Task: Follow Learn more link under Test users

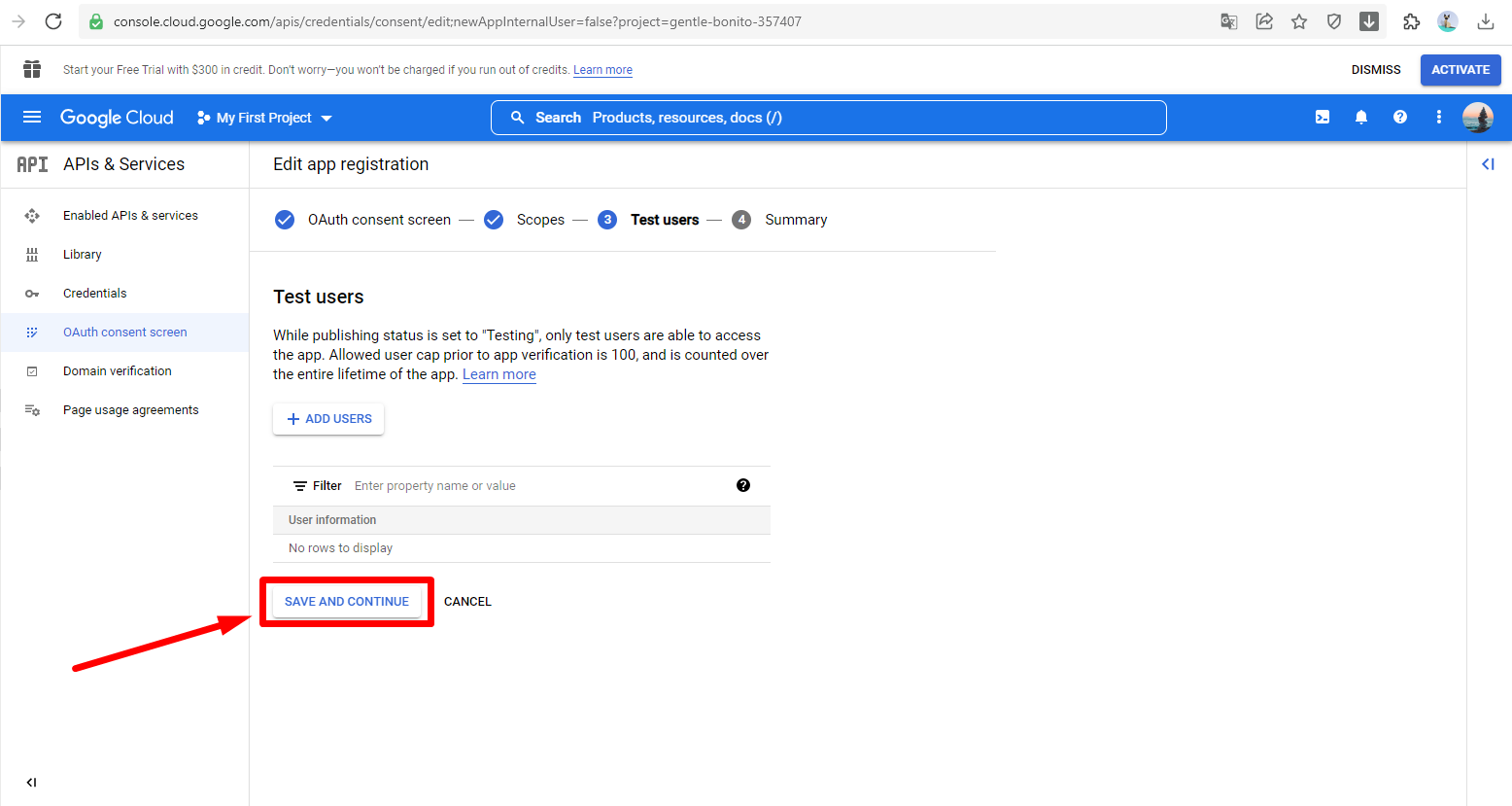Action: tap(498, 375)
